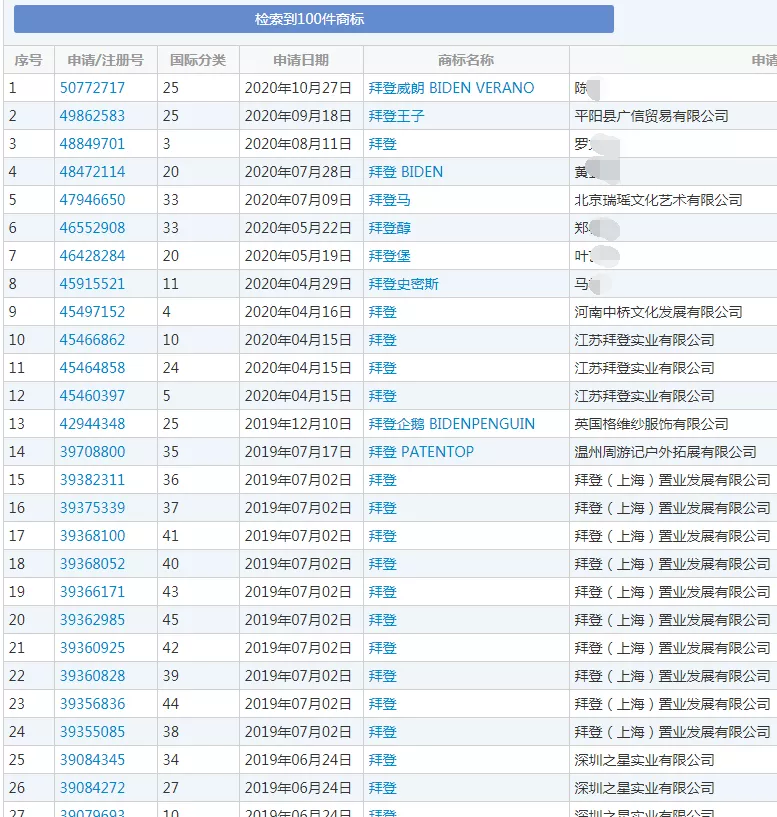Open registration number 39360925
777x817 pixels.
pos(92,648)
